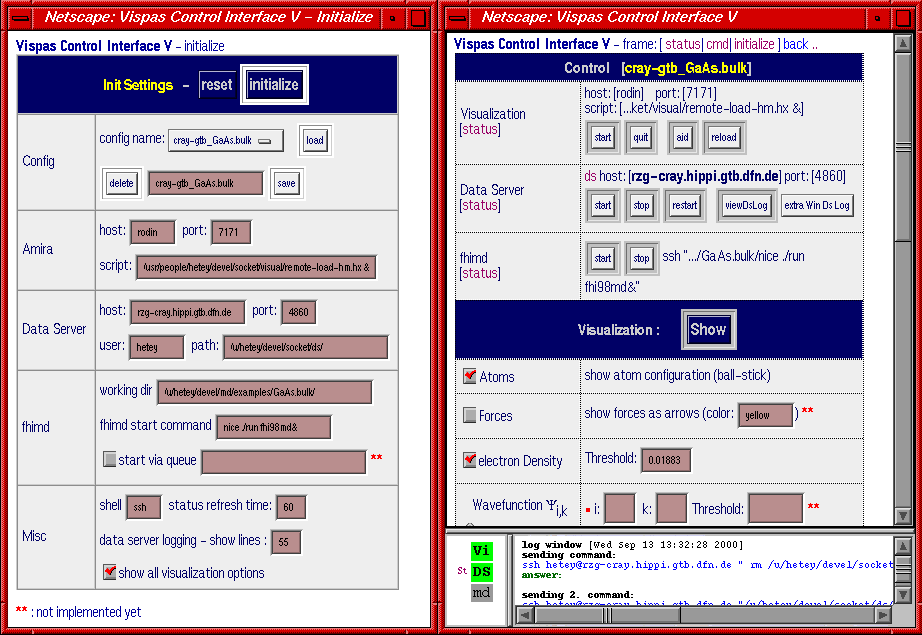
Task: Toggle the Atoms checkbox
Action: pyautogui.click(x=470, y=377)
